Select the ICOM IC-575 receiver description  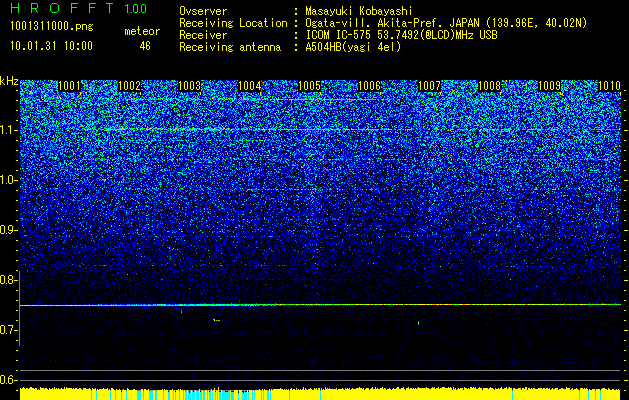pos(401,35)
